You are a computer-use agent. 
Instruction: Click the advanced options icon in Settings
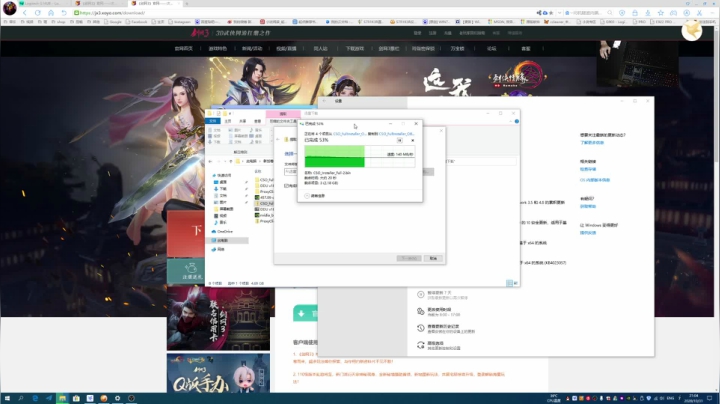[x=421, y=345]
